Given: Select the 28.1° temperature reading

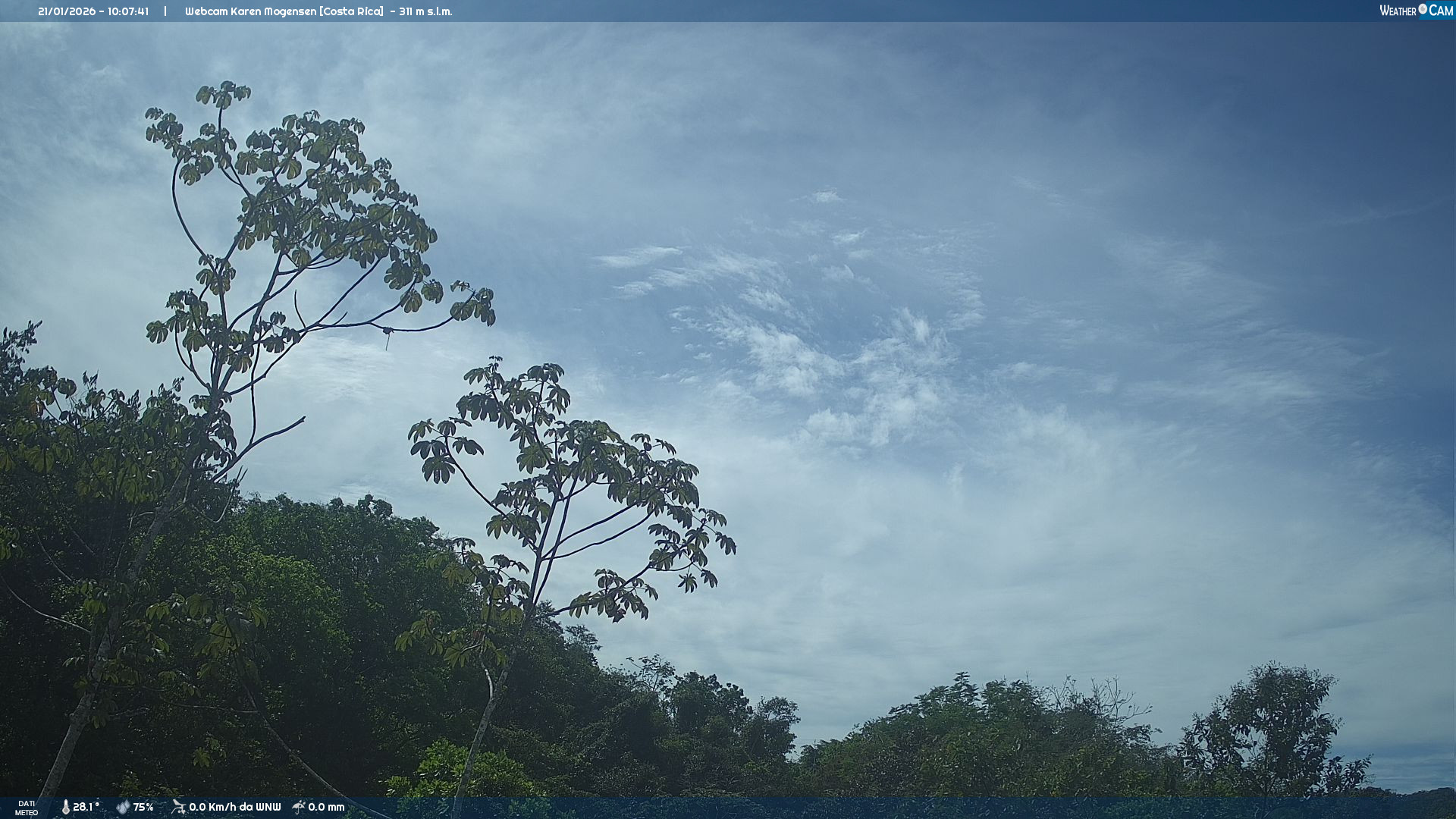Looking at the screenshot, I should tap(86, 807).
